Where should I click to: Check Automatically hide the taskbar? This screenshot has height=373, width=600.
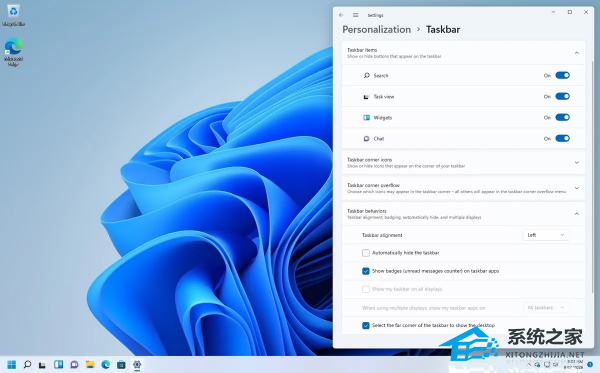tap(366, 253)
